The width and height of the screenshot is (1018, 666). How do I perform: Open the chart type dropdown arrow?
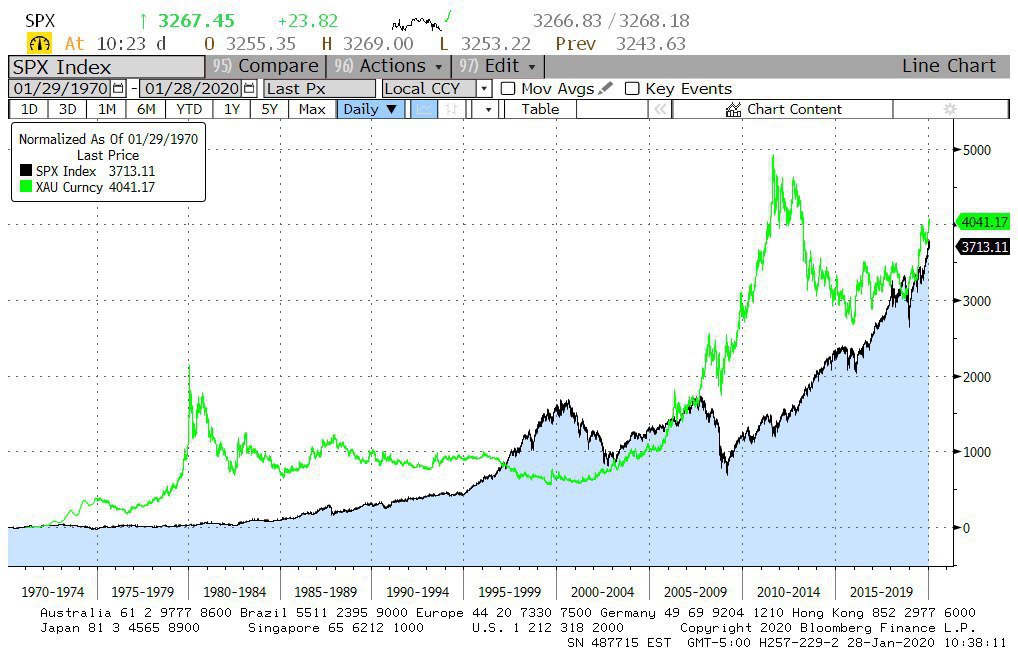(x=488, y=109)
